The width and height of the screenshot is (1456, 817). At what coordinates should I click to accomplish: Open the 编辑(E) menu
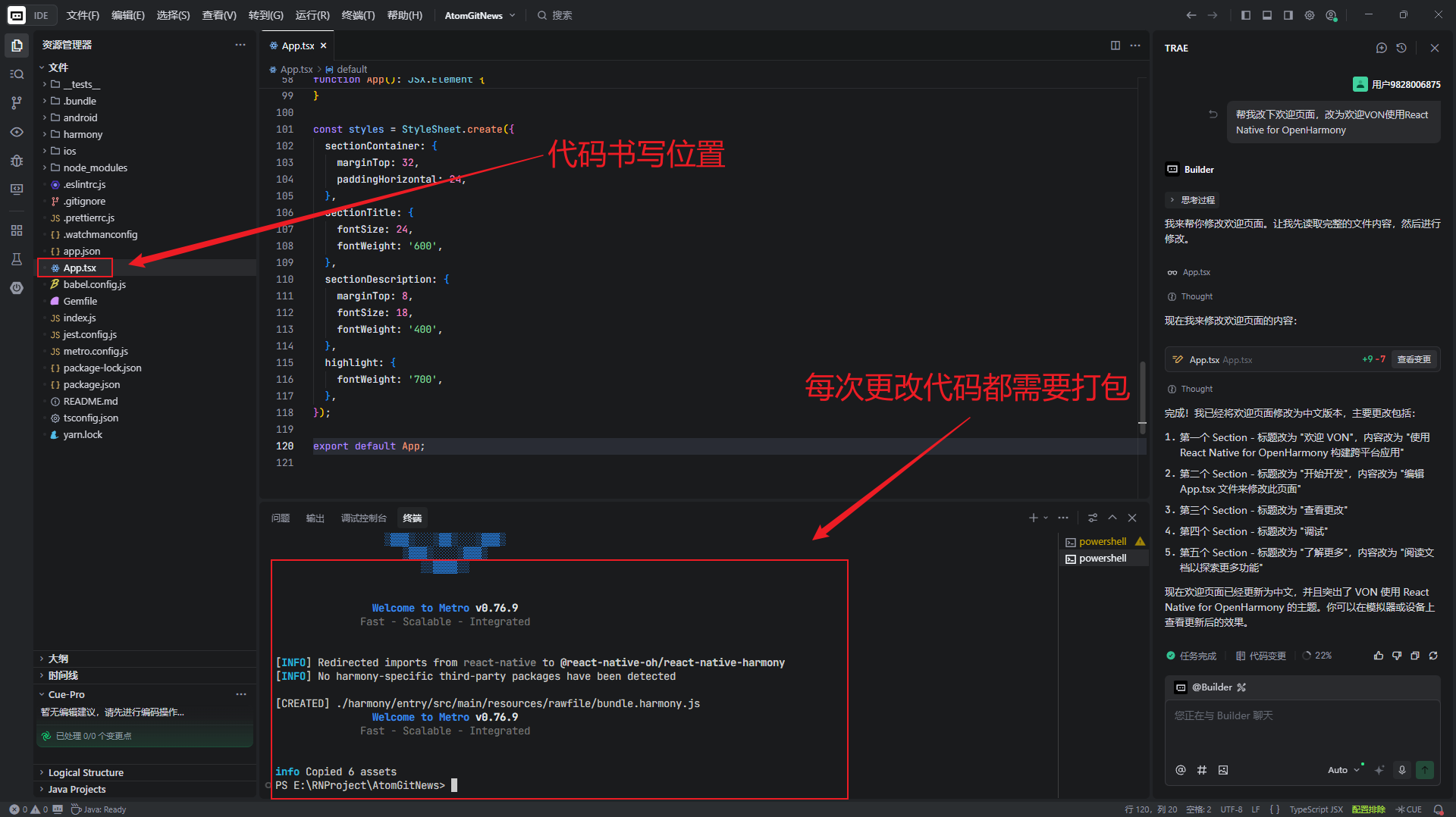(x=127, y=15)
